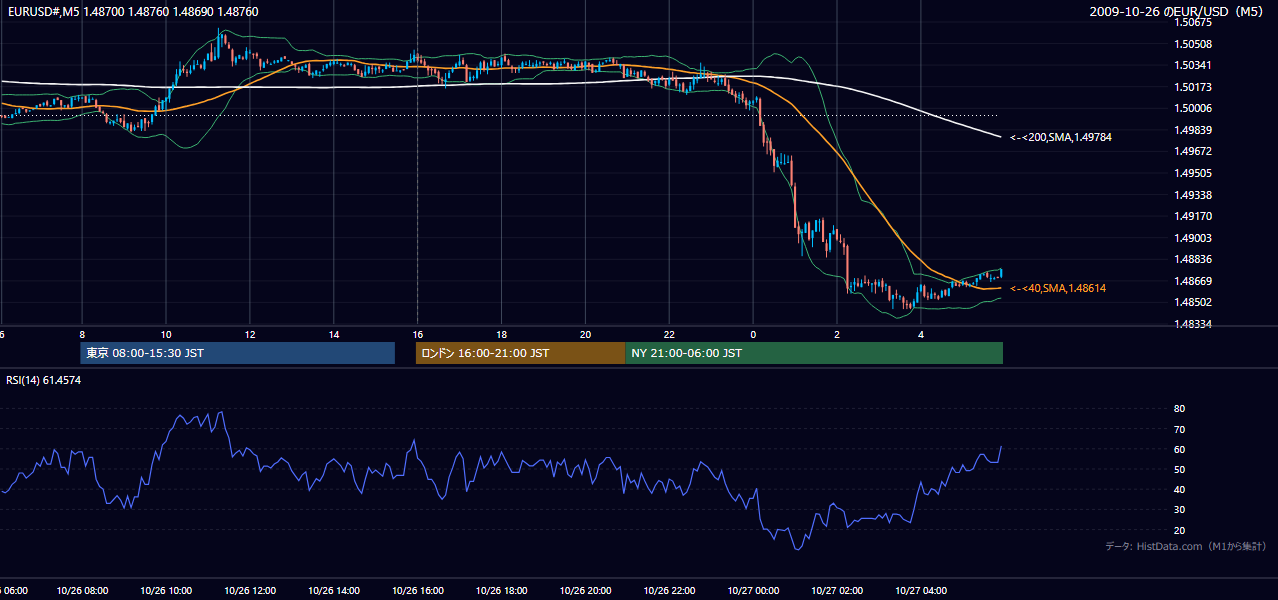Click hour tick 18 under the price chart

(502, 334)
